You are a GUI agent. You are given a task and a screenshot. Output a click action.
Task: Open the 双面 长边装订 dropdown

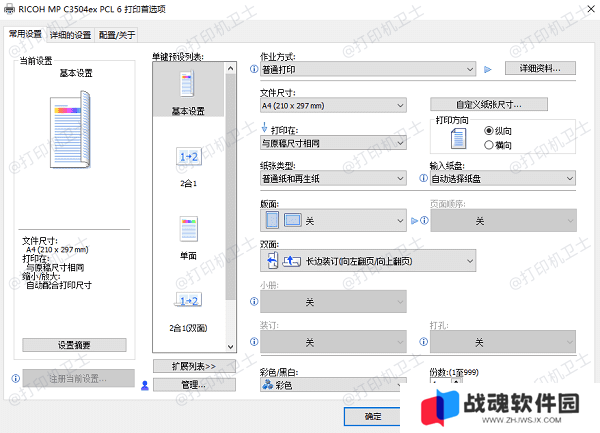pos(368,261)
